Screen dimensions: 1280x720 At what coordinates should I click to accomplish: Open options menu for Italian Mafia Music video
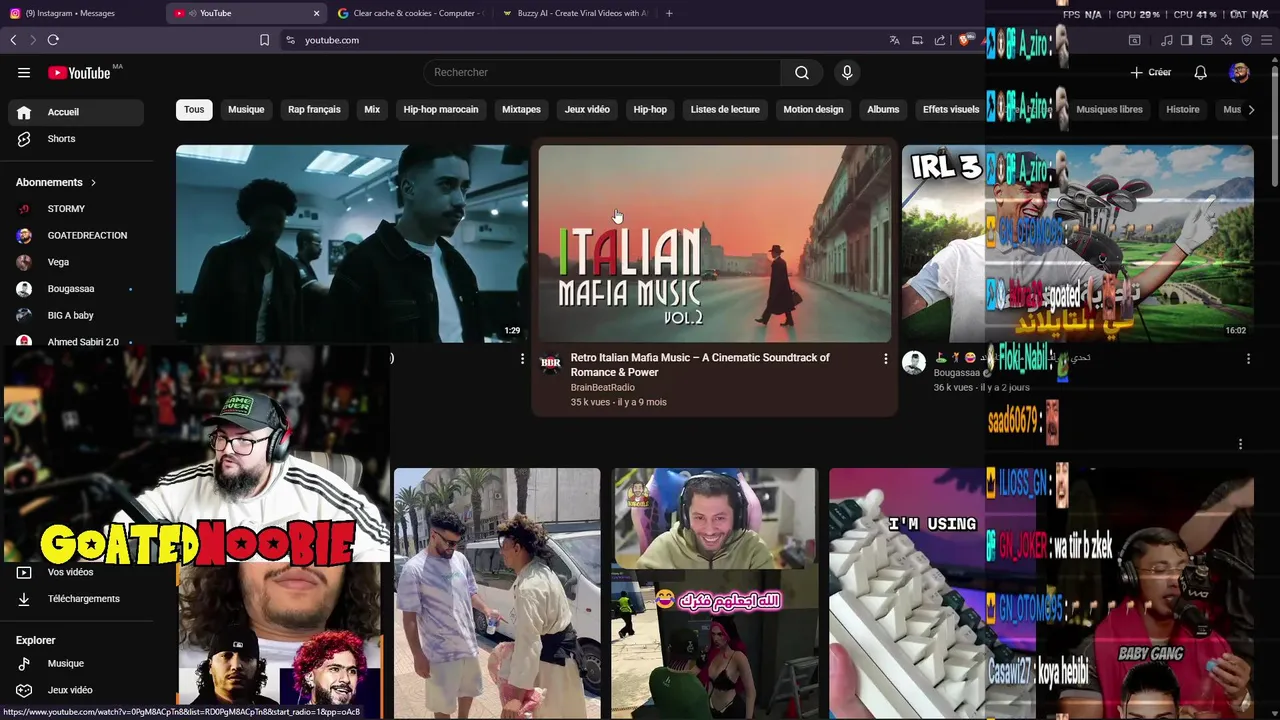click(885, 358)
